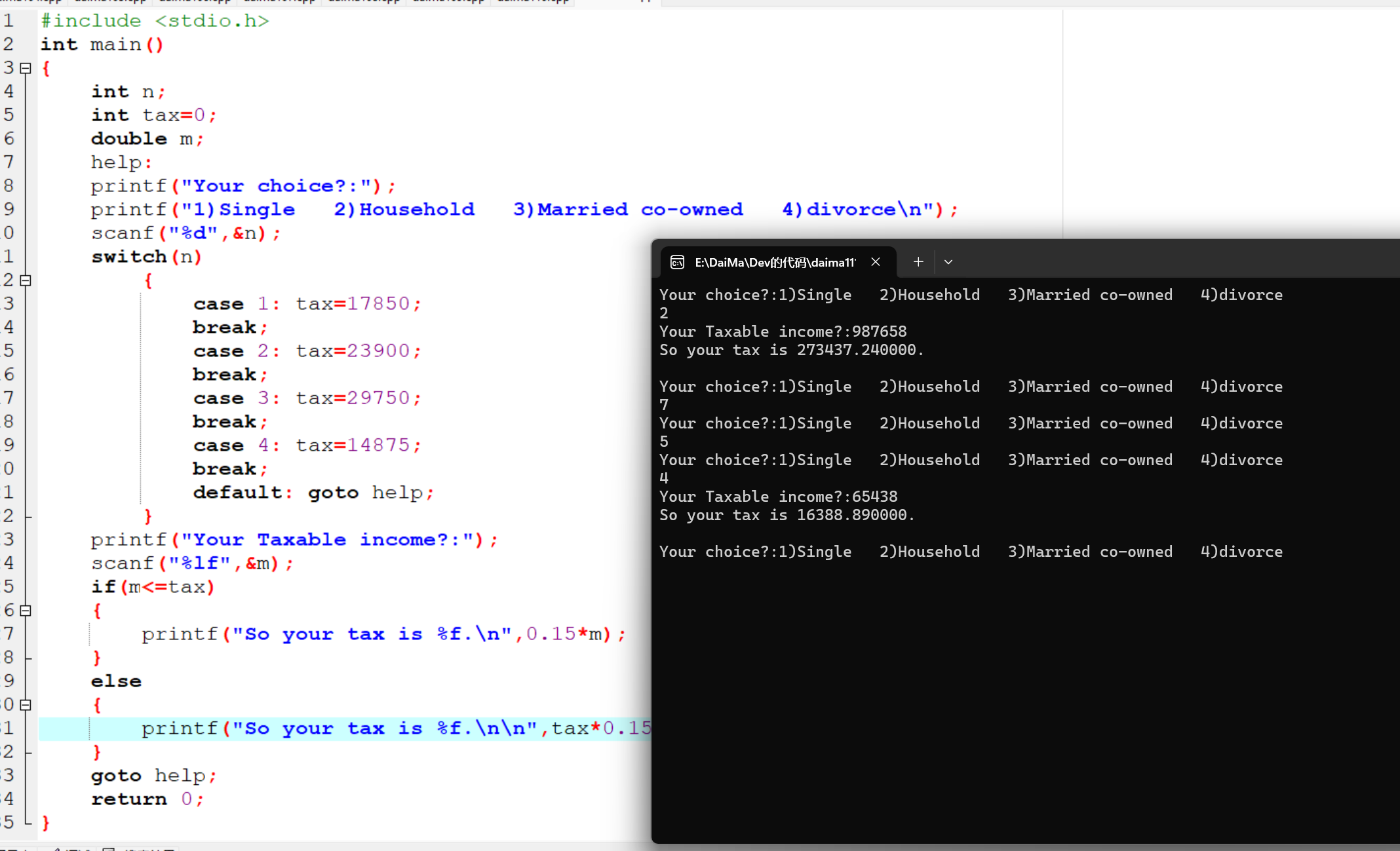This screenshot has width=1400, height=851.
Task: Click the '#include <stdio.h>' line
Action: pos(155,21)
